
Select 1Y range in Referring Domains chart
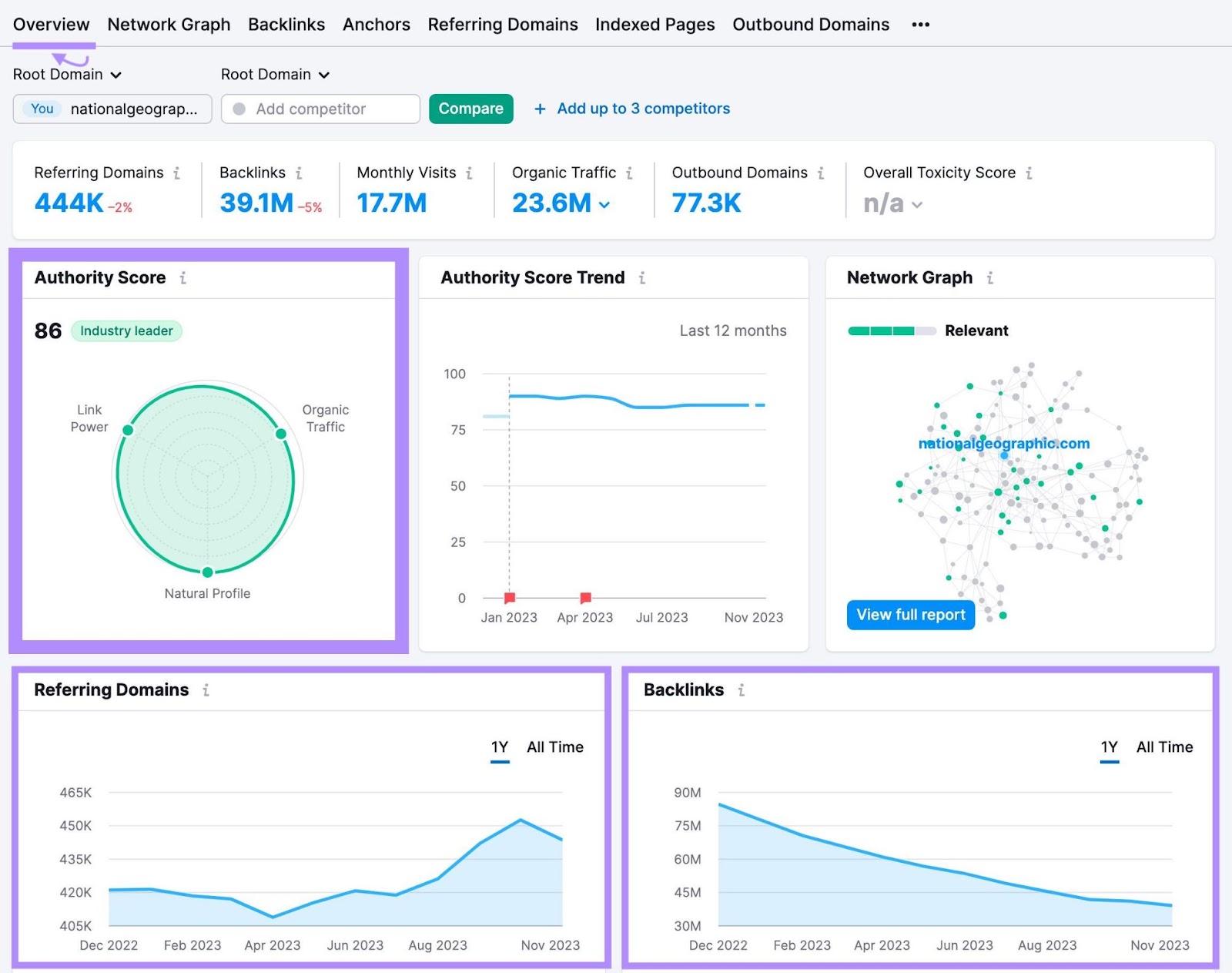(x=500, y=747)
